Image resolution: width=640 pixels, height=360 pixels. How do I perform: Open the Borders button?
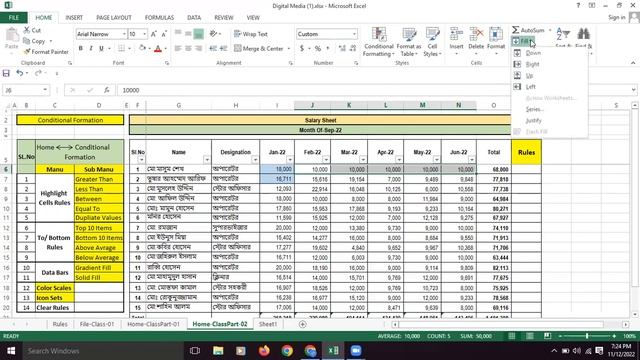click(x=121, y=48)
